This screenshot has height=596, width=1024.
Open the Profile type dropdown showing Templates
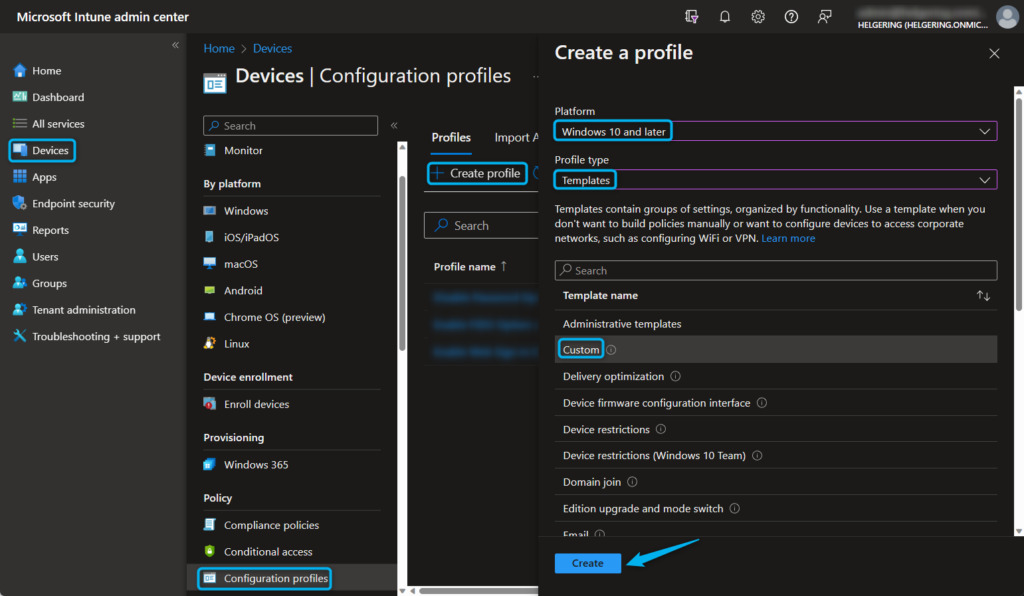point(776,179)
